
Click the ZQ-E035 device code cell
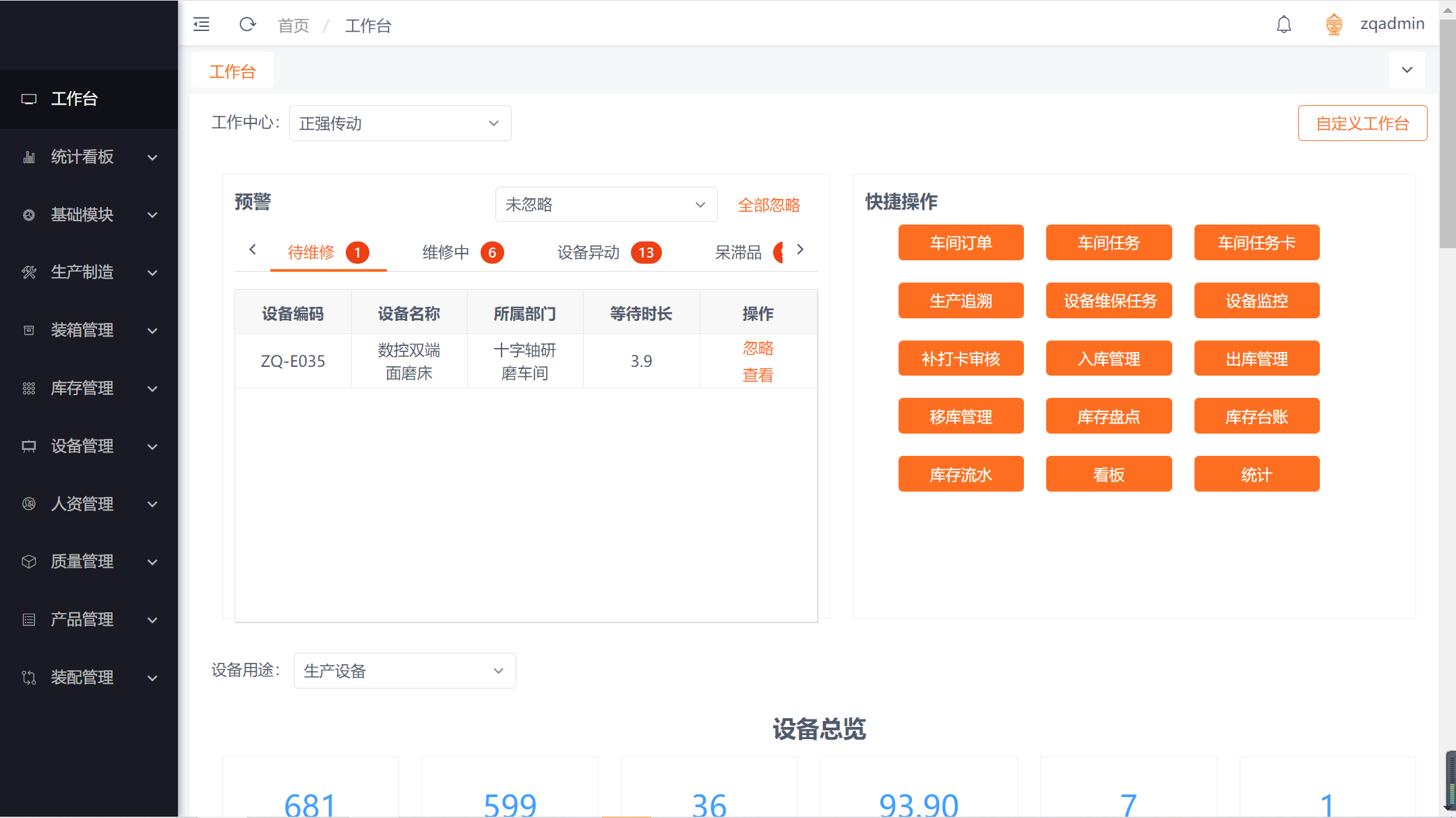(x=293, y=361)
